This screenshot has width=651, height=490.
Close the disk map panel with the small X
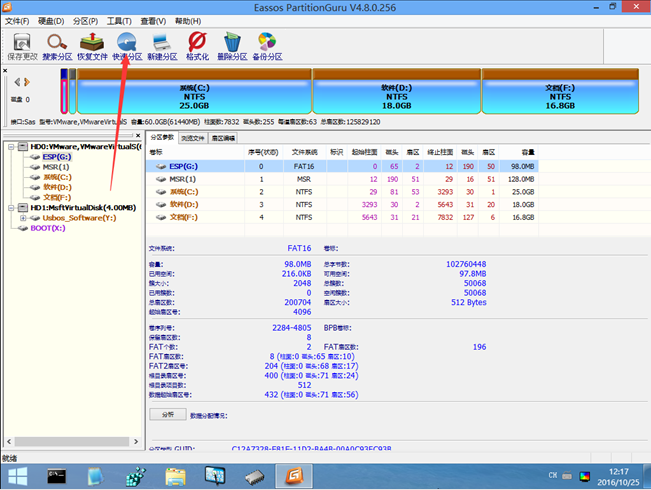click(5, 71)
